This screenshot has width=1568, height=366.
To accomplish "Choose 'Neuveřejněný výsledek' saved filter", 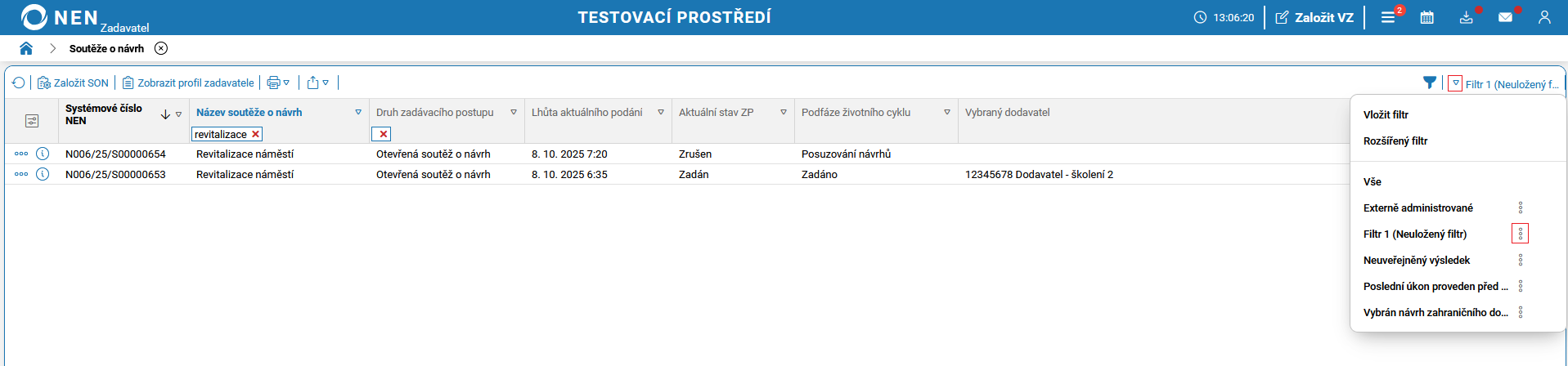I will 1417,260.
